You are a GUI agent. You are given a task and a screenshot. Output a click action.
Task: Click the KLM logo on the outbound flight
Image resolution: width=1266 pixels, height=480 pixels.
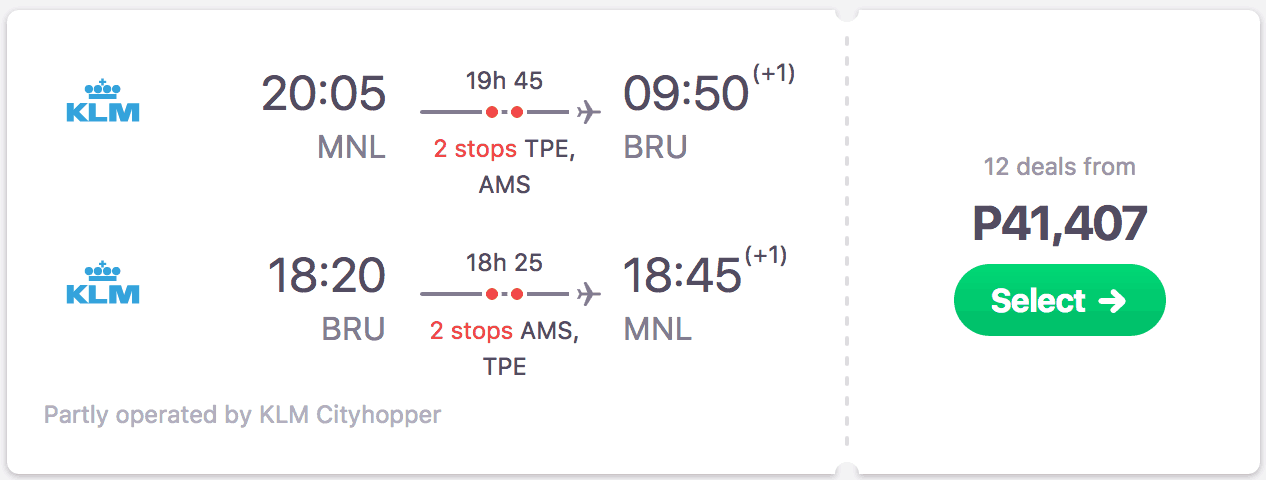[102, 101]
